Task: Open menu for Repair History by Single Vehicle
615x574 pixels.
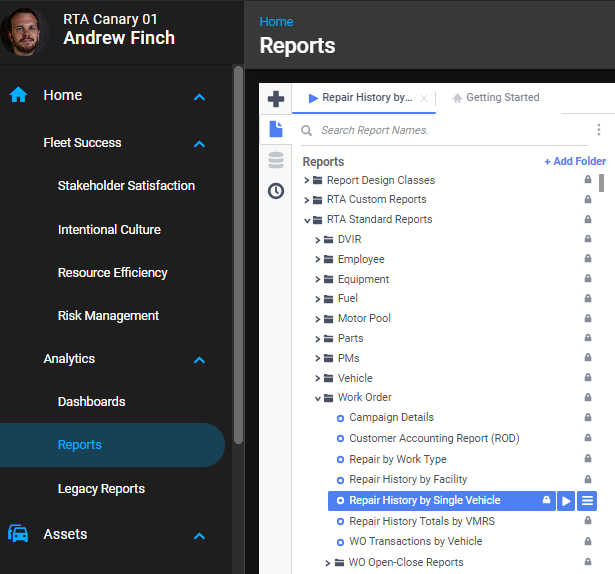Action: point(587,501)
